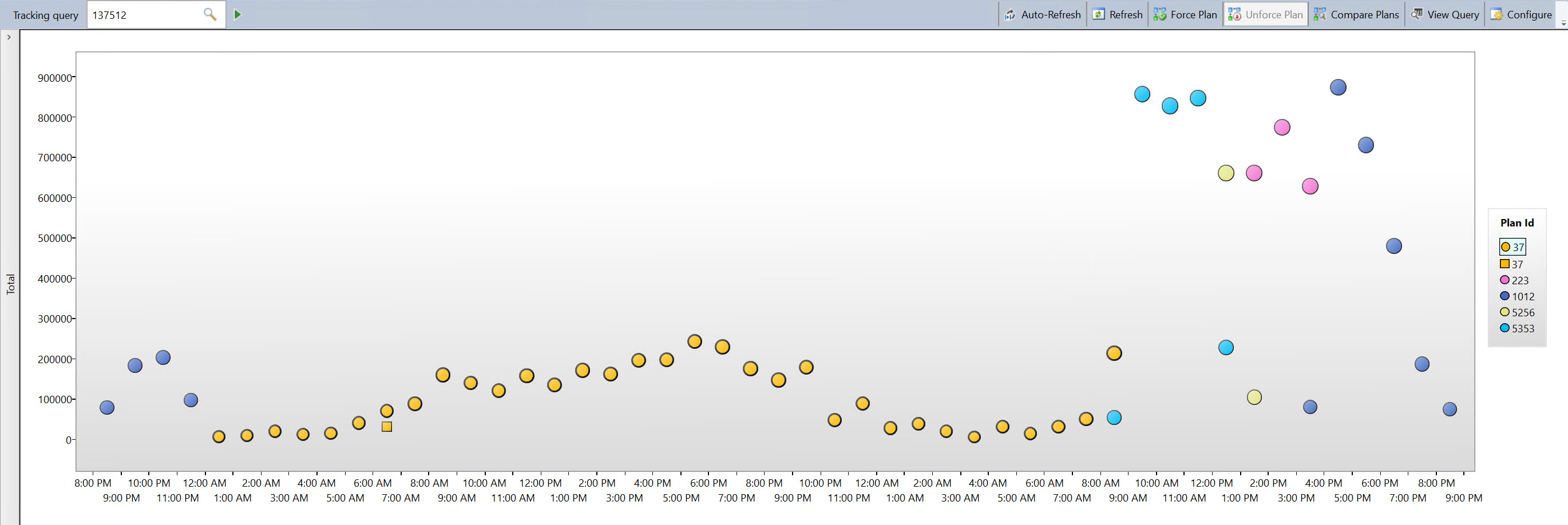This screenshot has height=525, width=1568.
Task: Click the Refresh toolbar button
Action: [1118, 15]
